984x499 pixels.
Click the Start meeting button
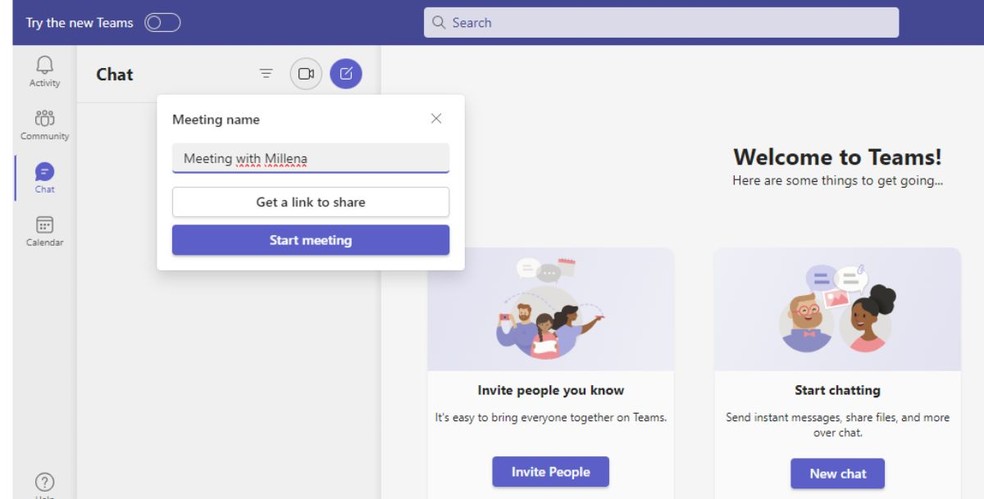click(x=311, y=240)
